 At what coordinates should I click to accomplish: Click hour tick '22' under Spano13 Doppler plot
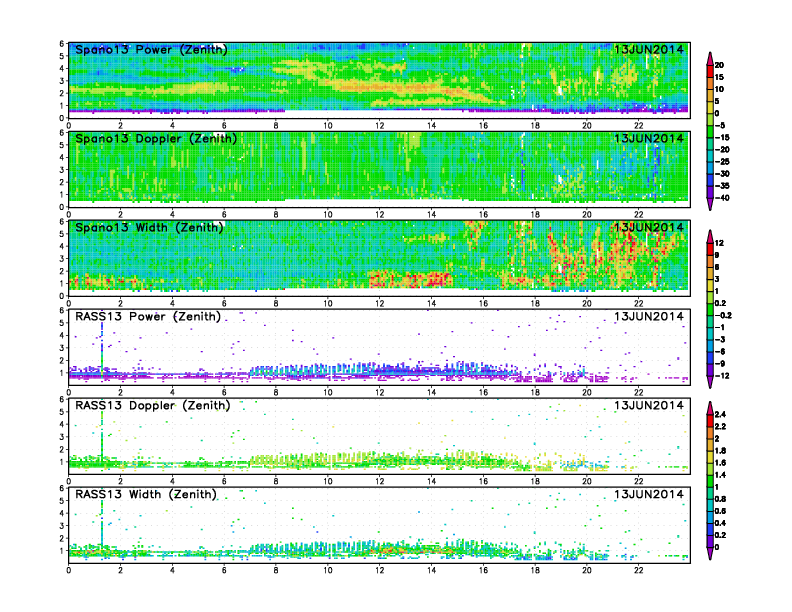pyautogui.click(x=638, y=215)
